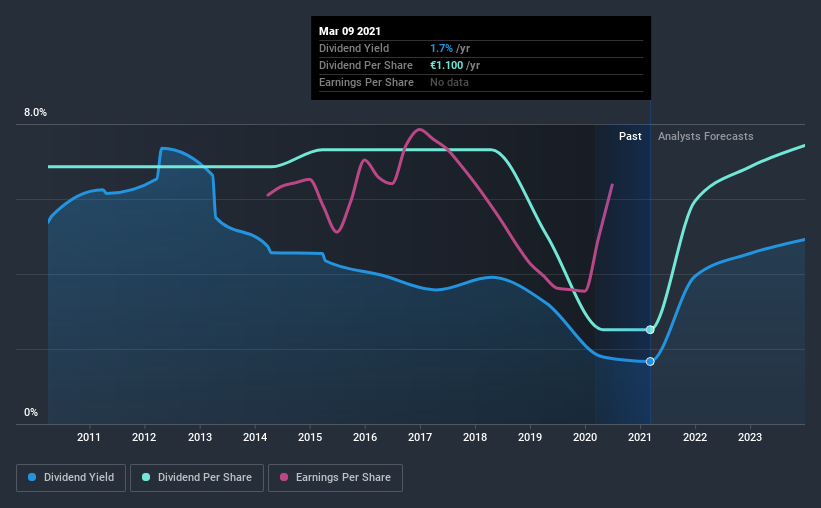
Task: Click the 1.7% dividend yield value in tooltip
Action: click(x=441, y=48)
